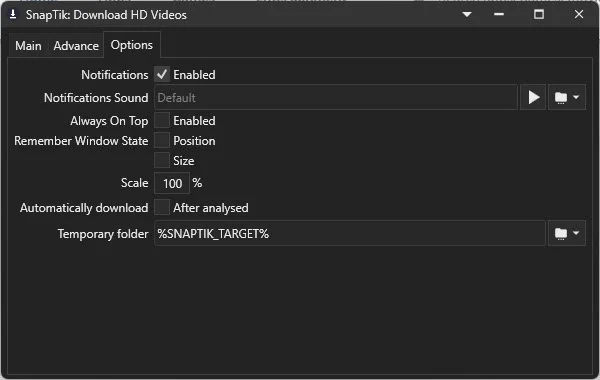Click the SnapTik download app icon
Screen dimensions: 600x380
(13, 15)
